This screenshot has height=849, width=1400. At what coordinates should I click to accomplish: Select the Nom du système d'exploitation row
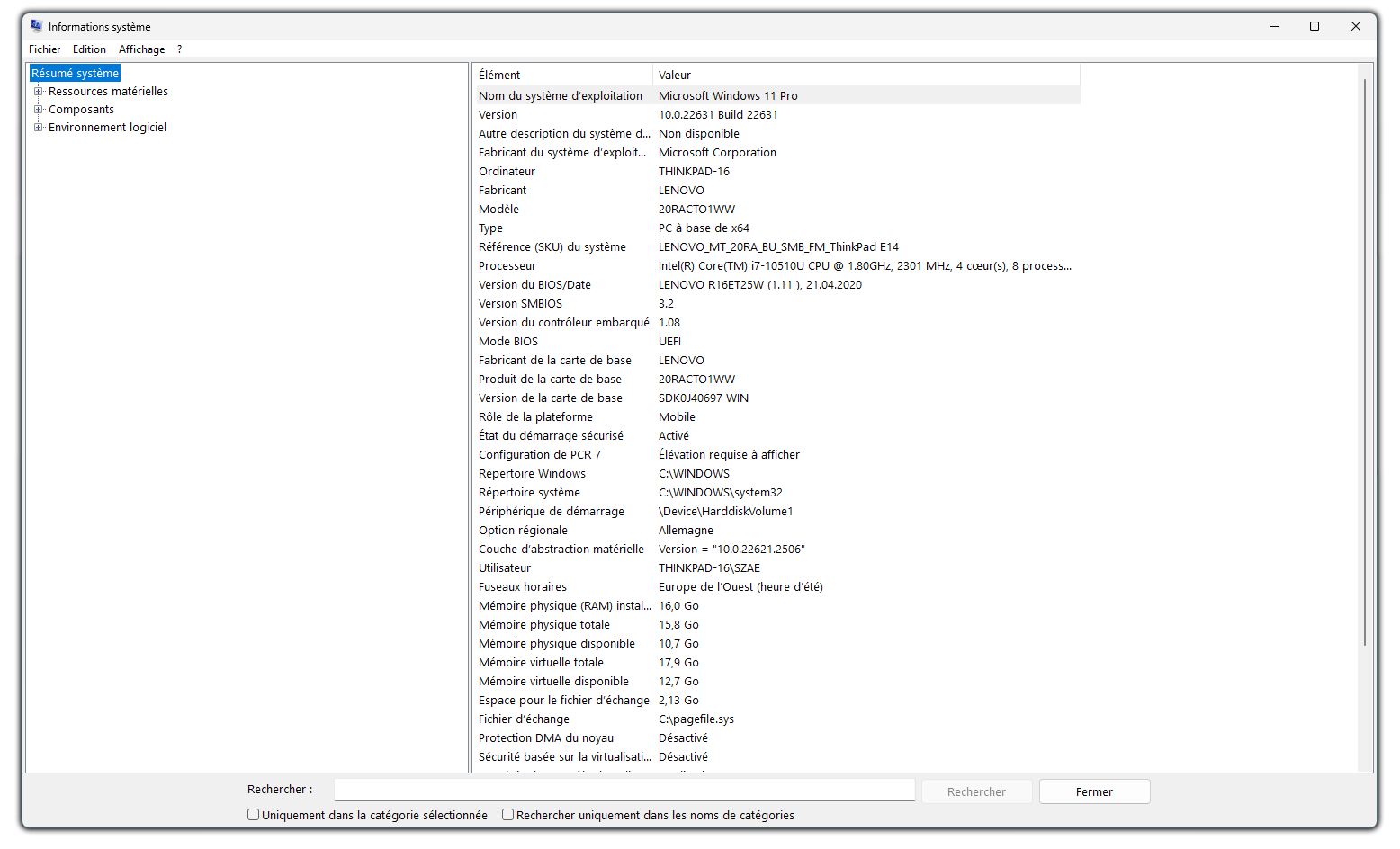[x=777, y=95]
